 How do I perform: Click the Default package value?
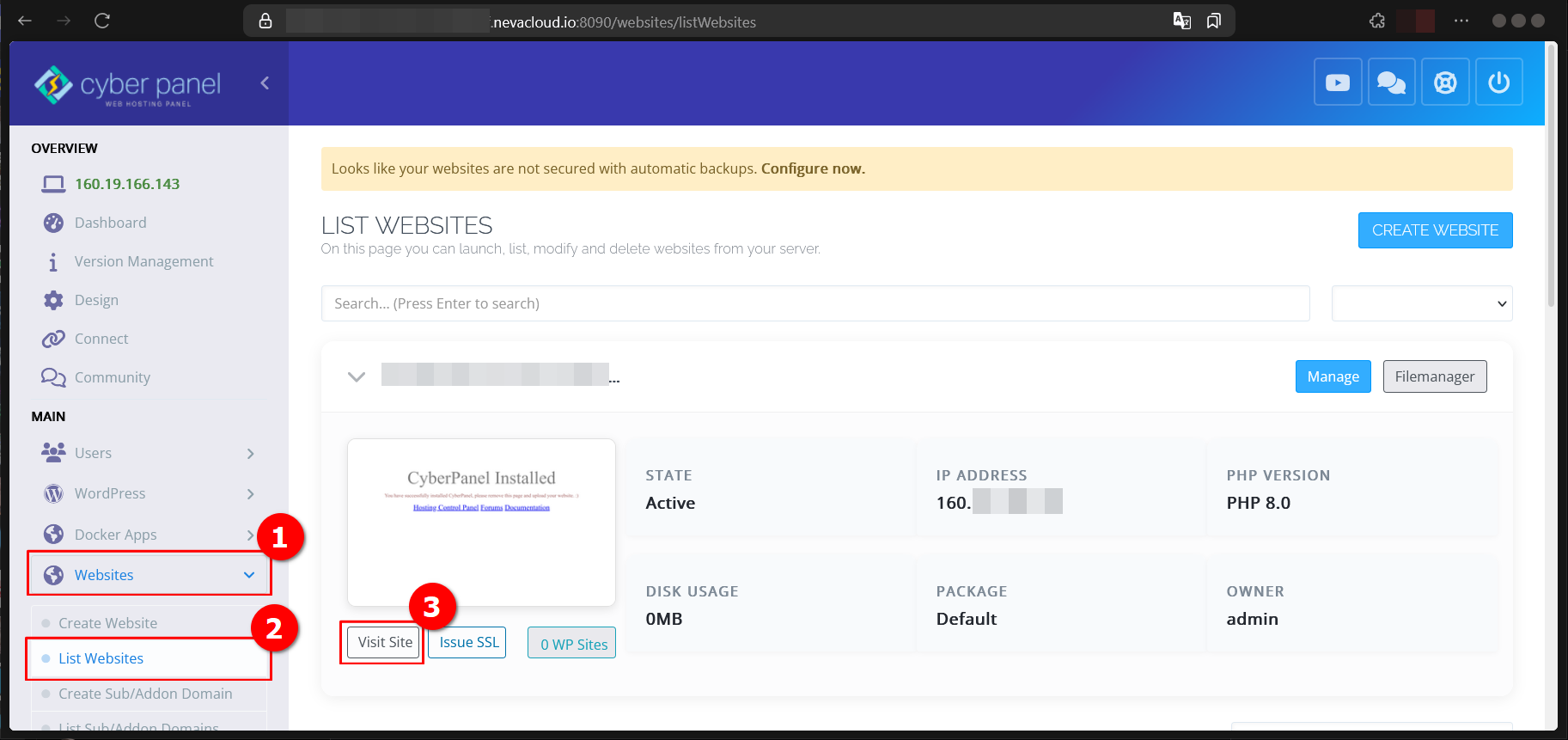pyautogui.click(x=966, y=619)
